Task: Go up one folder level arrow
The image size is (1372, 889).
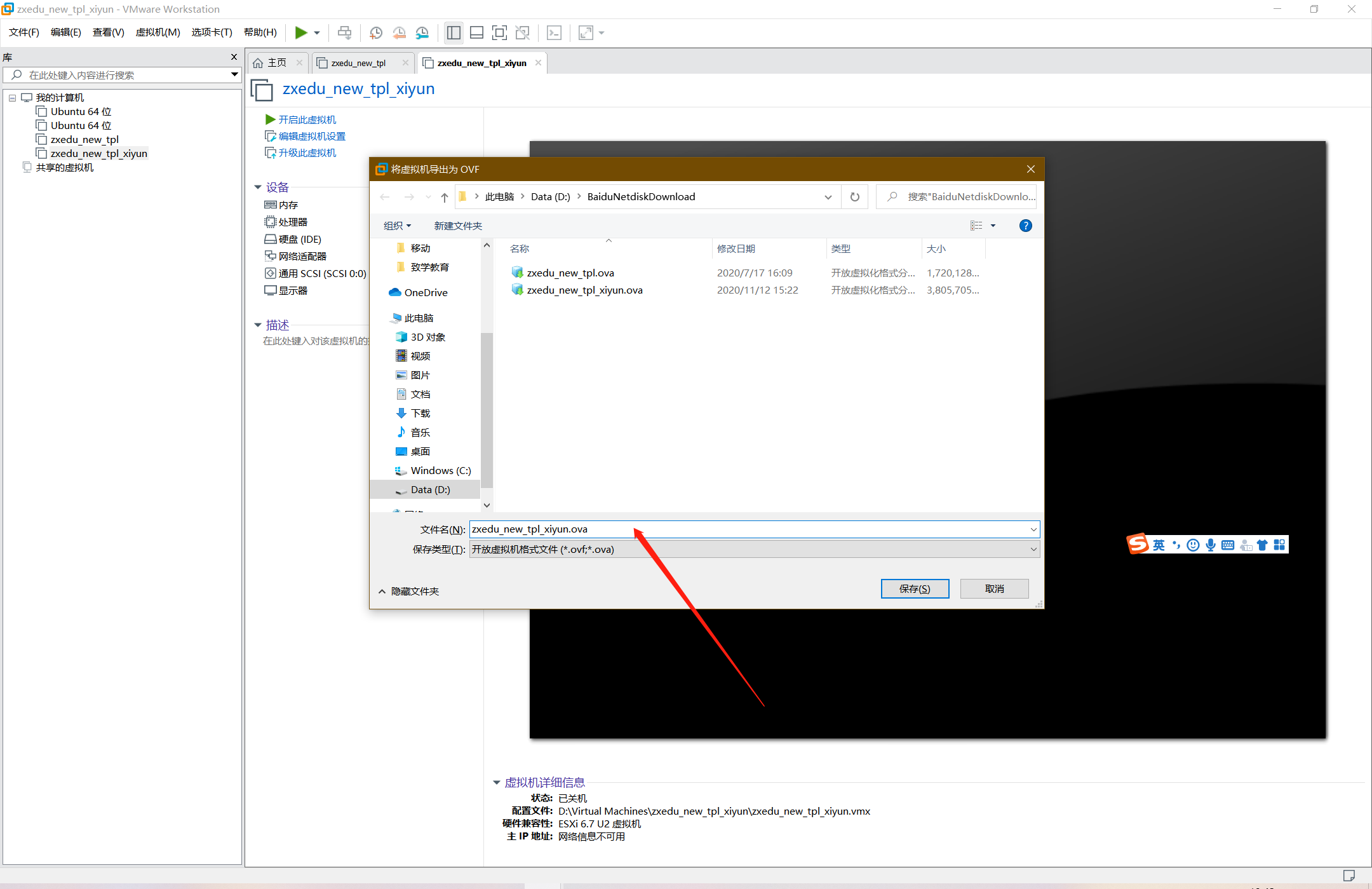Action: point(445,197)
